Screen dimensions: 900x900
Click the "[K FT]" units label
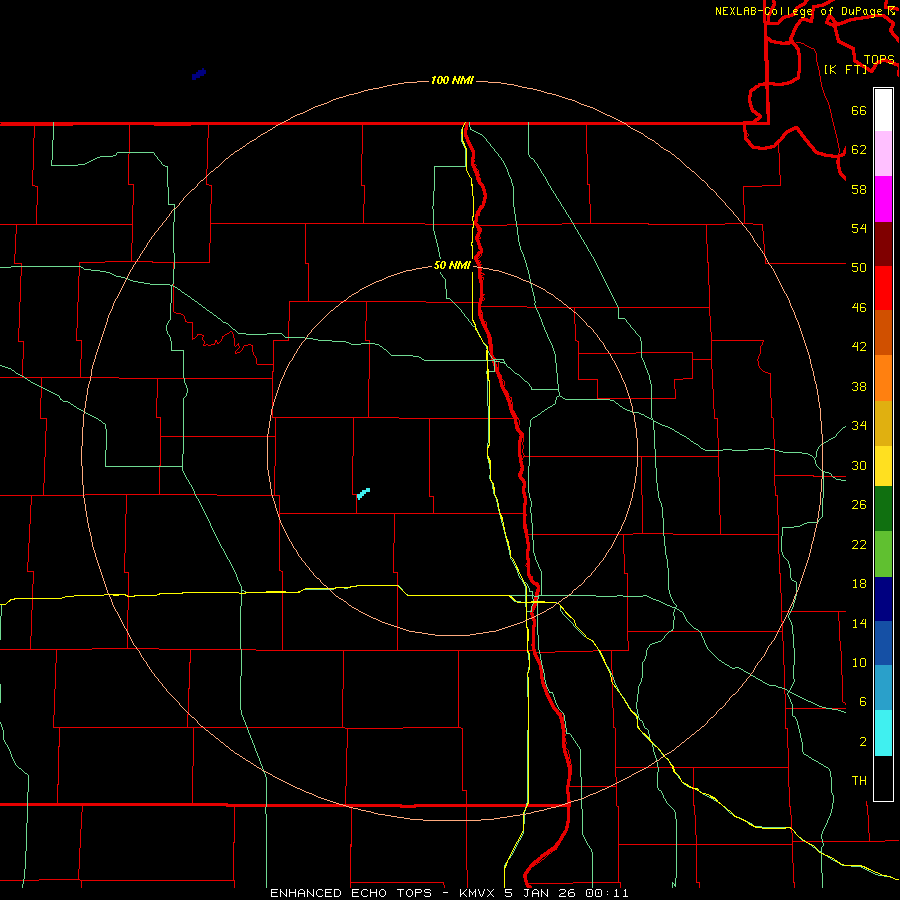coord(845,69)
